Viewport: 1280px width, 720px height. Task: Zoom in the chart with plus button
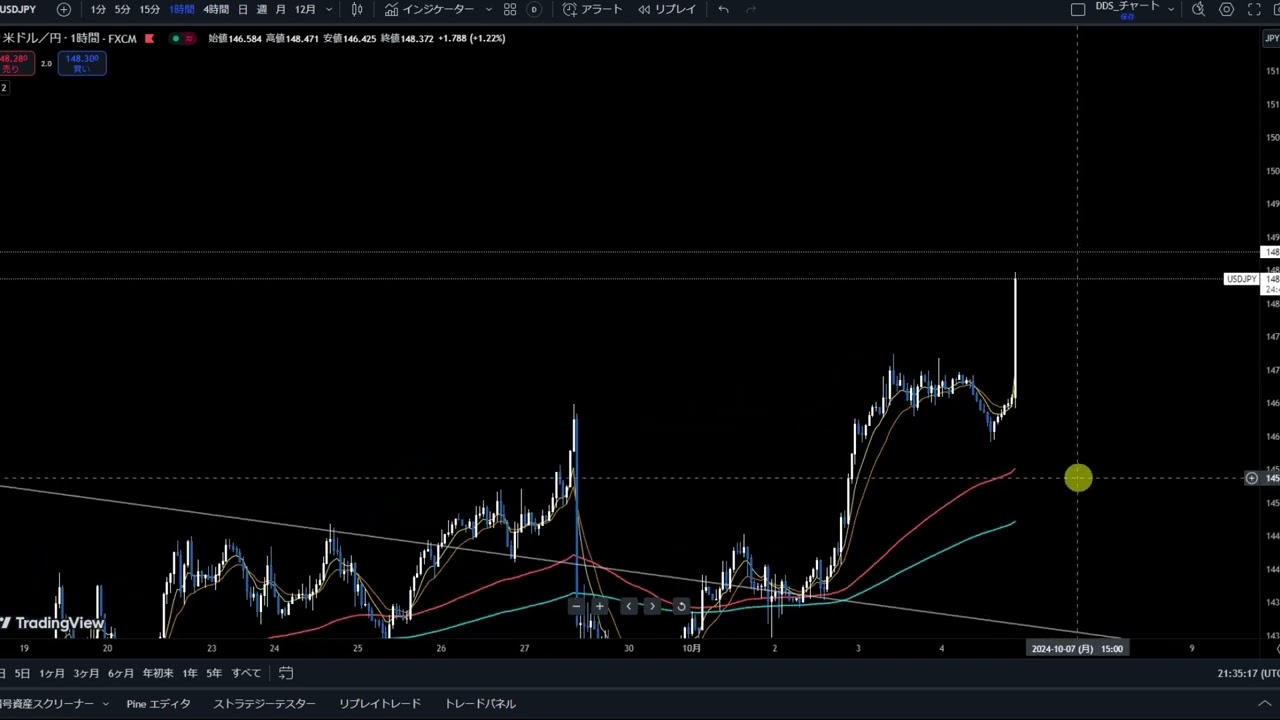pos(599,606)
